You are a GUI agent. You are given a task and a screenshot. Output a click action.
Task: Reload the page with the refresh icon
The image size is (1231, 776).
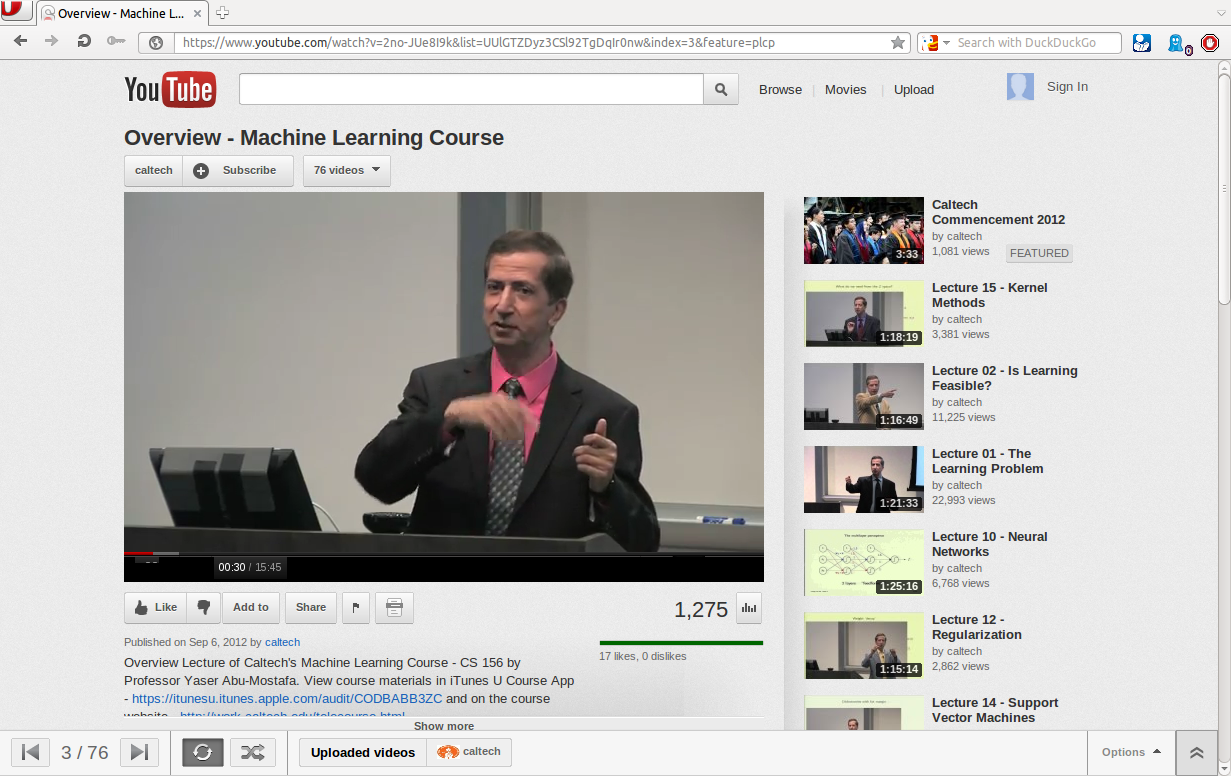point(84,42)
